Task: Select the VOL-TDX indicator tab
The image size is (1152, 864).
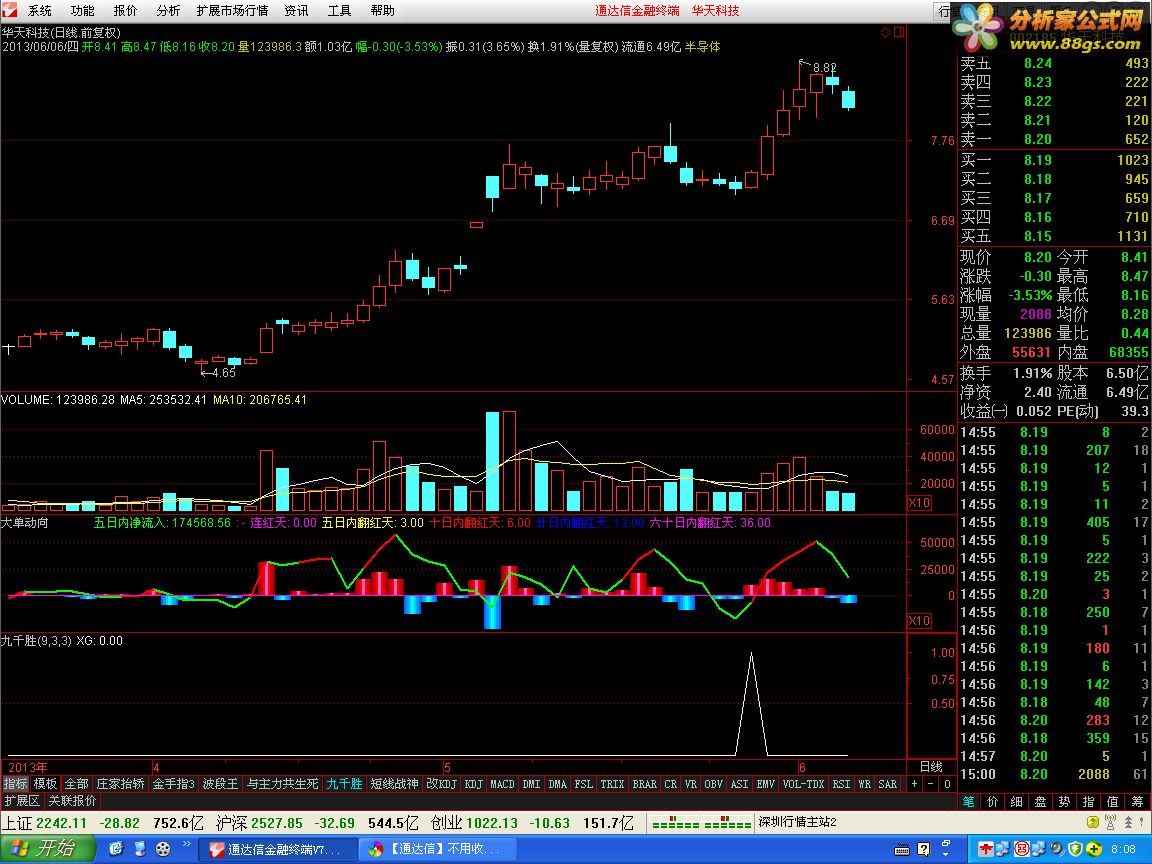Action: [x=804, y=784]
